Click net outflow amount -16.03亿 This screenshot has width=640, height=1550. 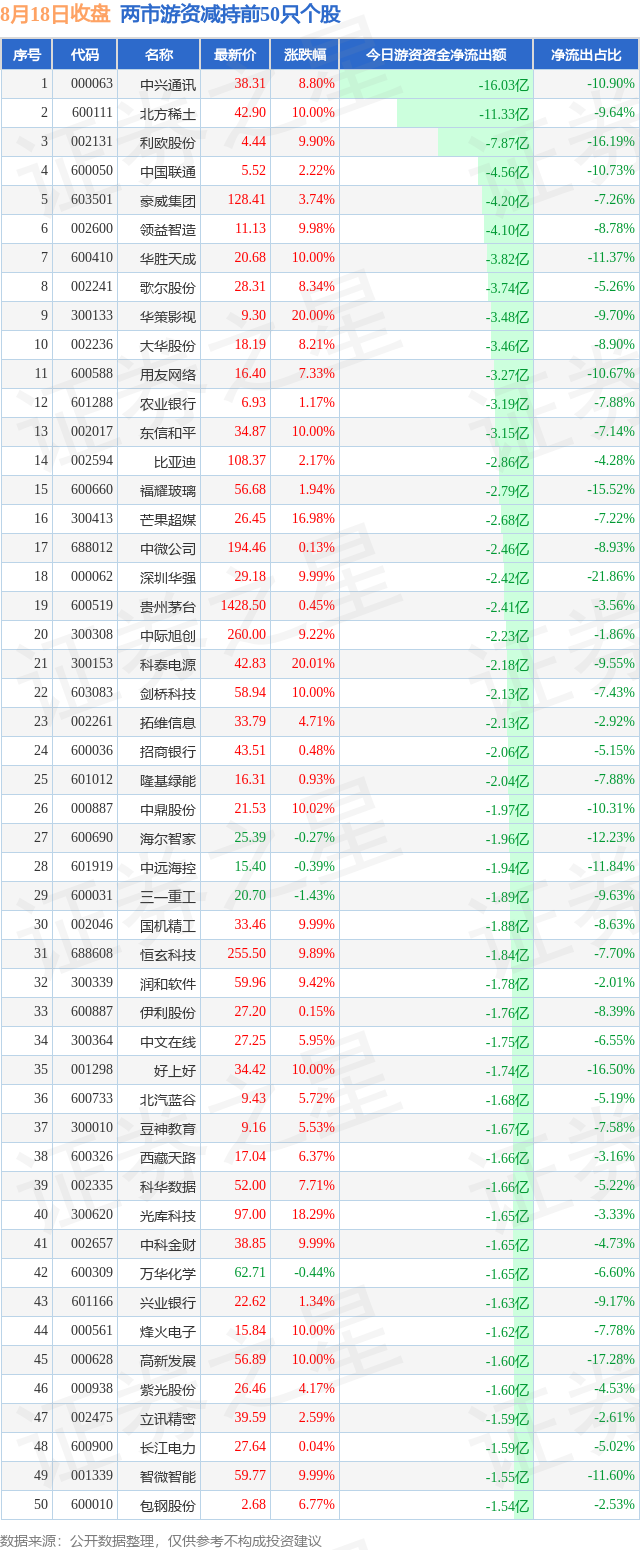(x=503, y=87)
